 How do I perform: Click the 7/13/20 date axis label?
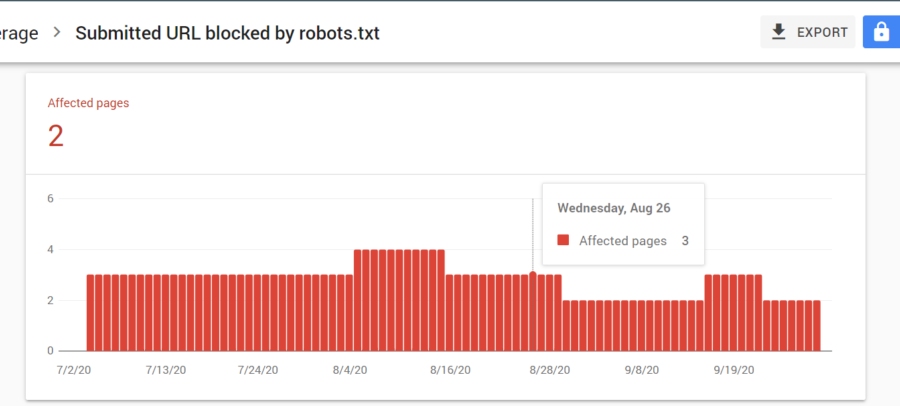[166, 370]
